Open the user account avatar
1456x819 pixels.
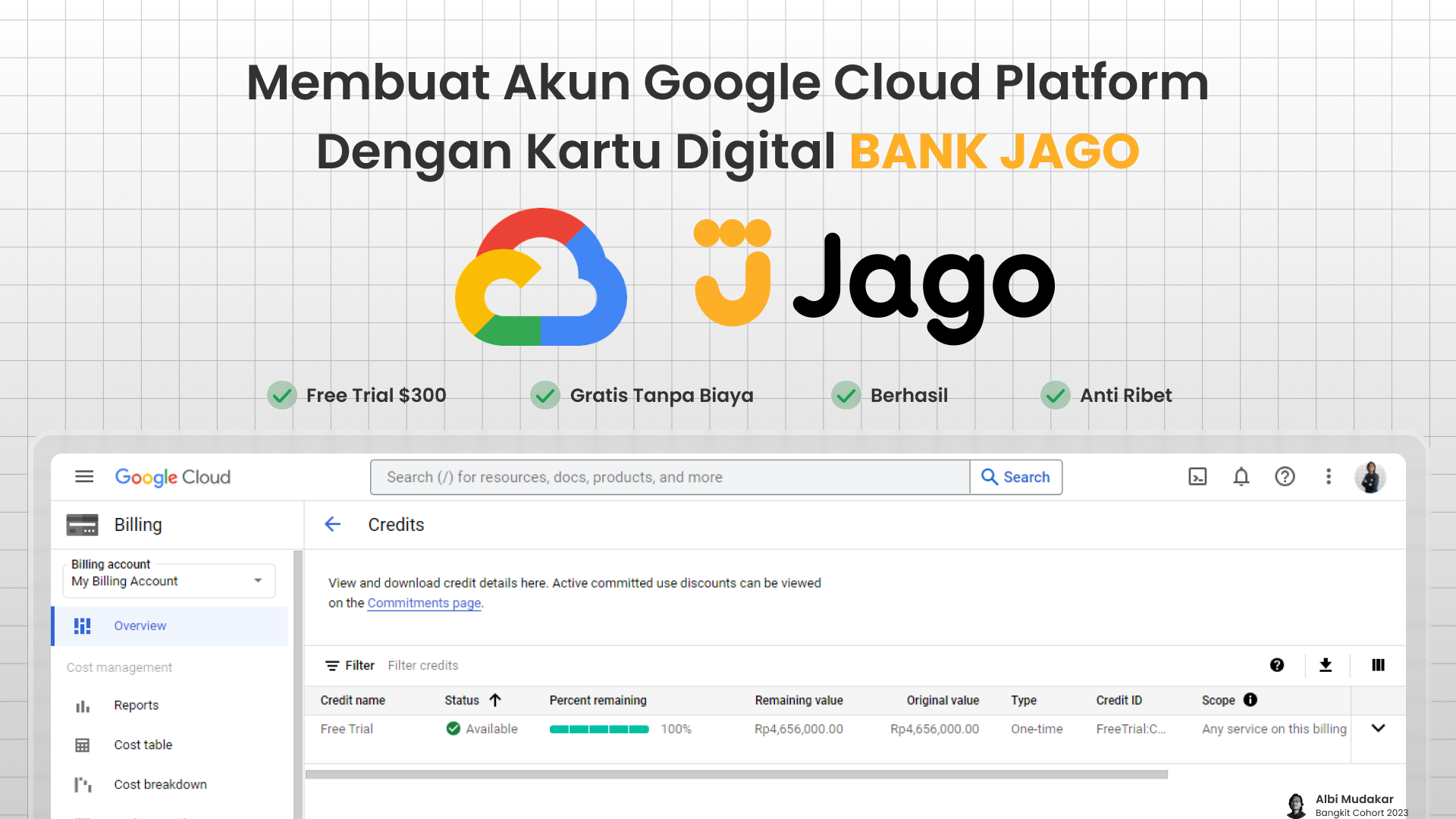[x=1370, y=477]
